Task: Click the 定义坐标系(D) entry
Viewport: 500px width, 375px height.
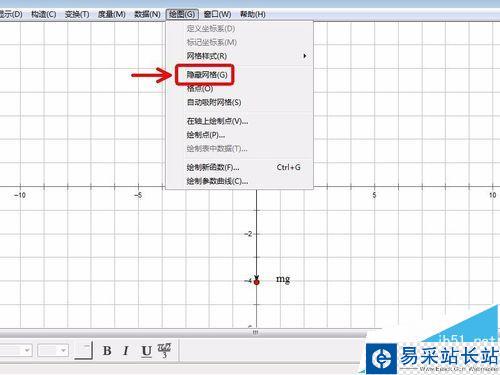Action: (x=239, y=29)
